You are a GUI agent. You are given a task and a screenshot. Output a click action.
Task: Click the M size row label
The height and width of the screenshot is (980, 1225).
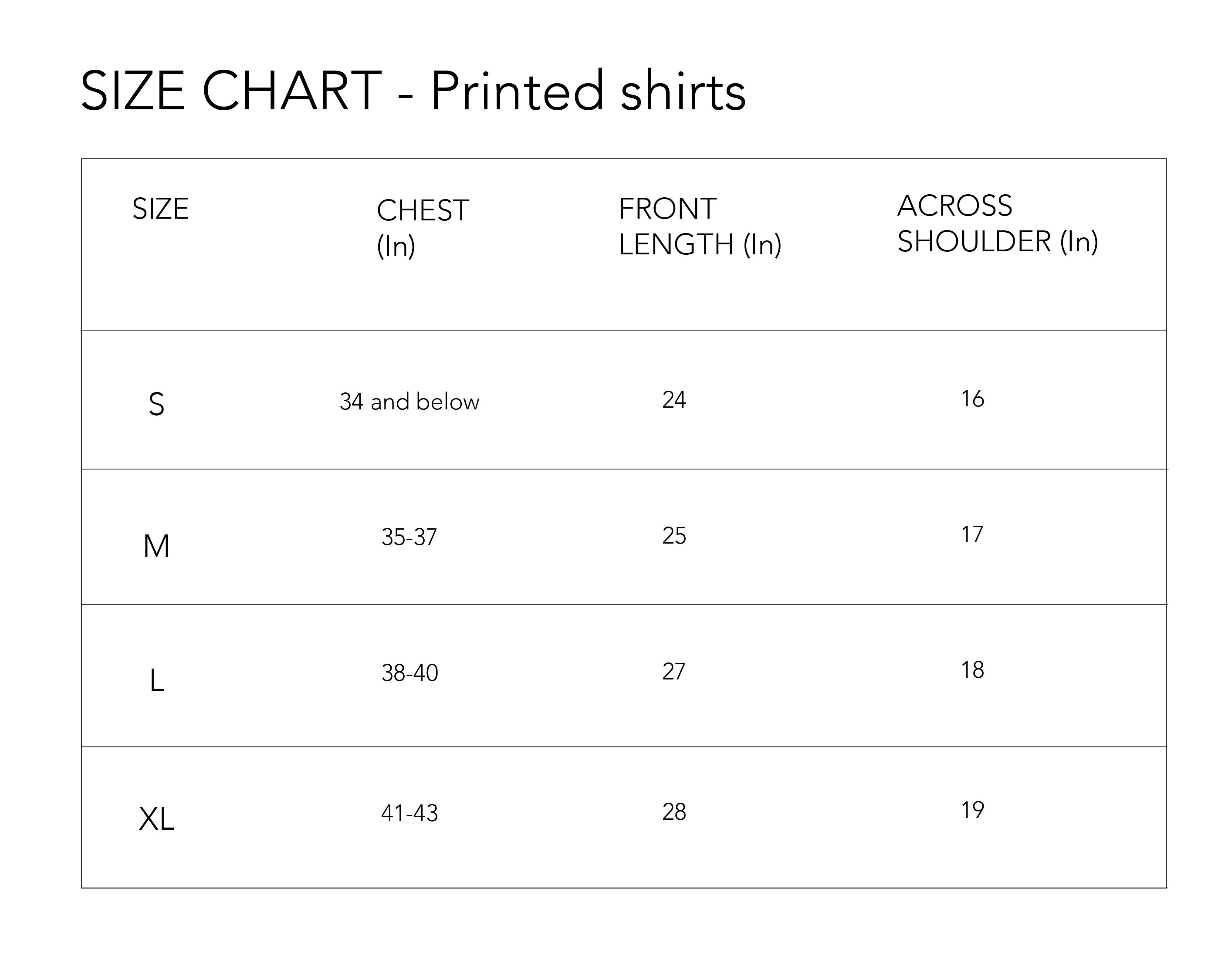tap(156, 546)
